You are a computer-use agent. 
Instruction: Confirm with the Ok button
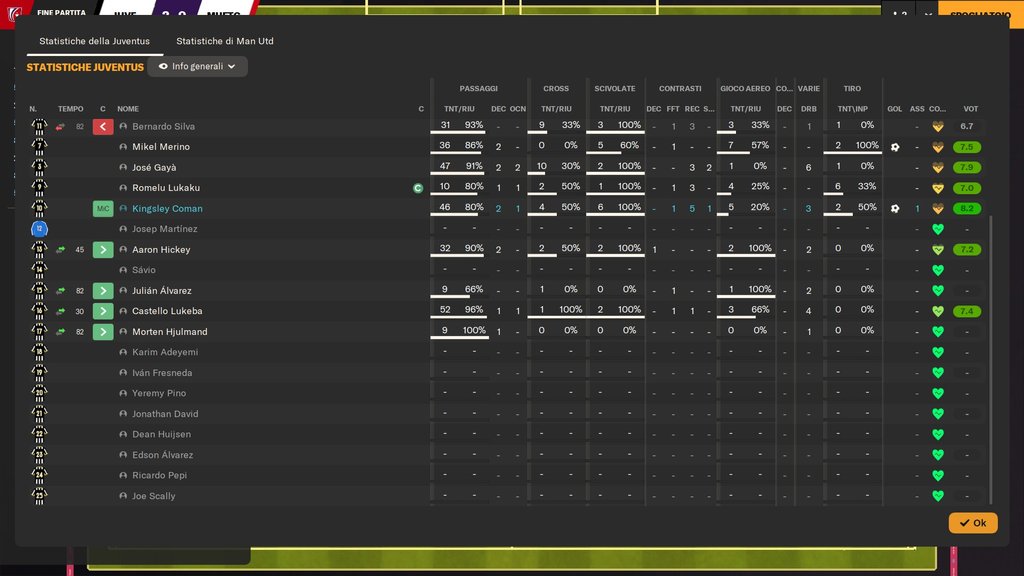[973, 523]
